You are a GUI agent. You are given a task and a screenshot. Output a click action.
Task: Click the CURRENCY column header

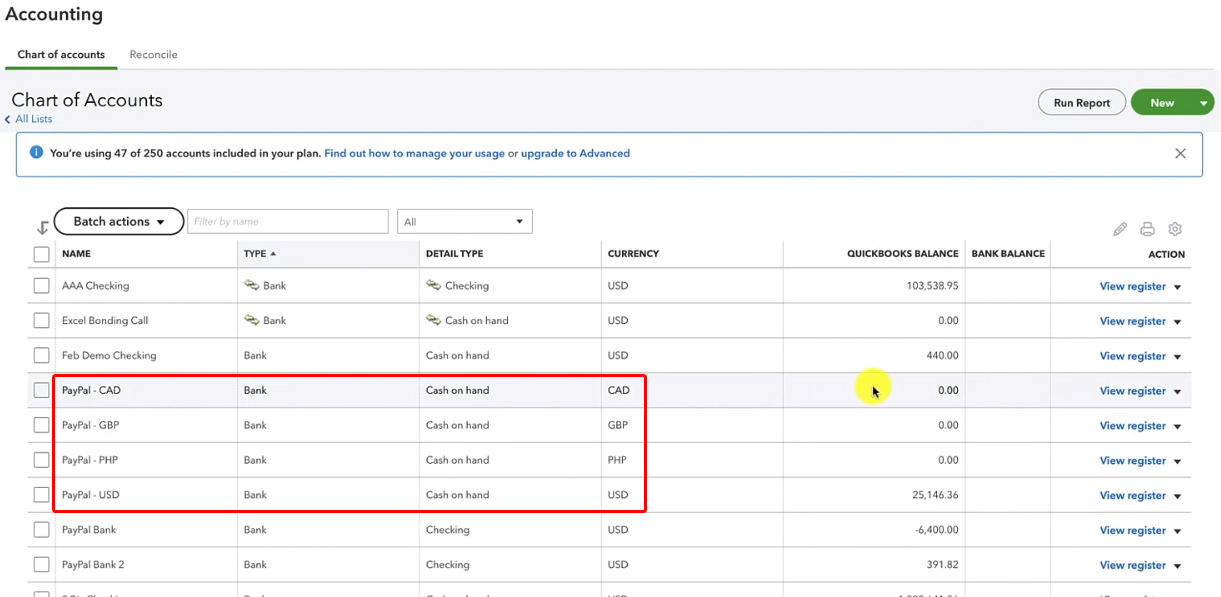(x=633, y=254)
